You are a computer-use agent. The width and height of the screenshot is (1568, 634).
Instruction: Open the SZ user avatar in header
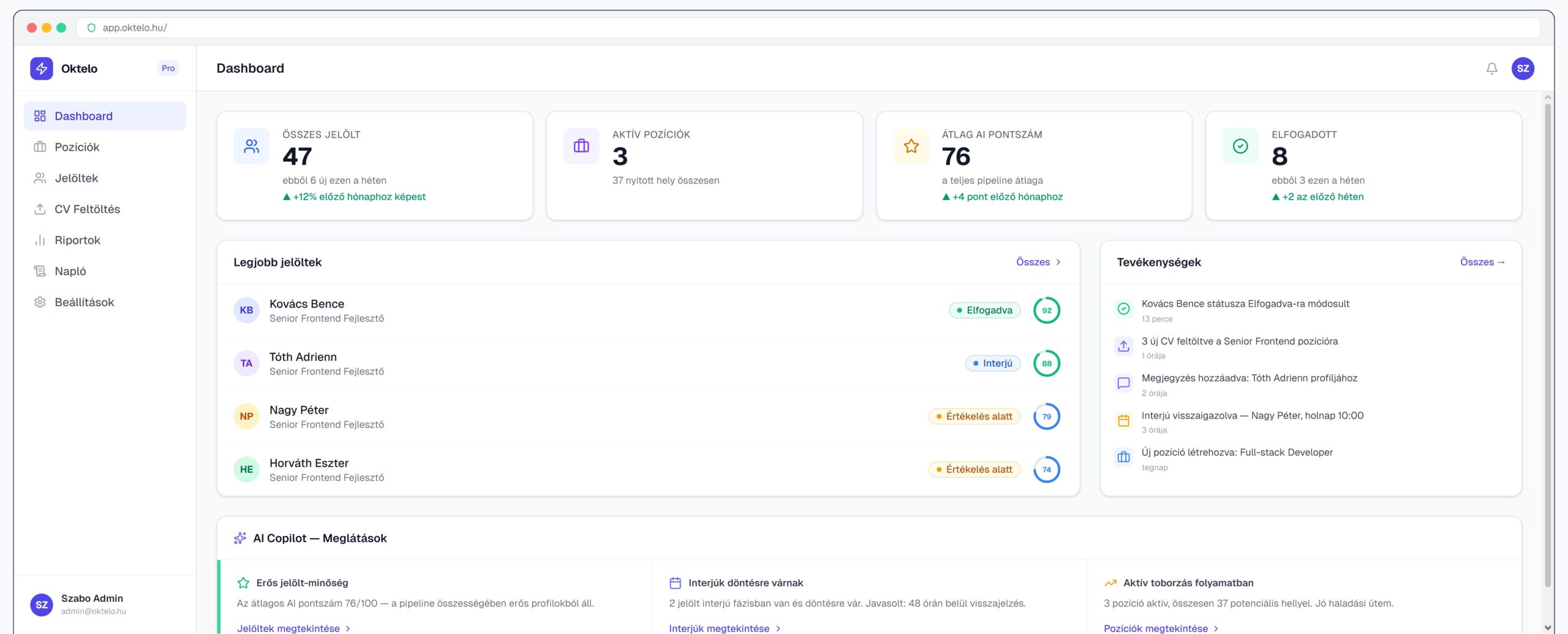(1523, 69)
